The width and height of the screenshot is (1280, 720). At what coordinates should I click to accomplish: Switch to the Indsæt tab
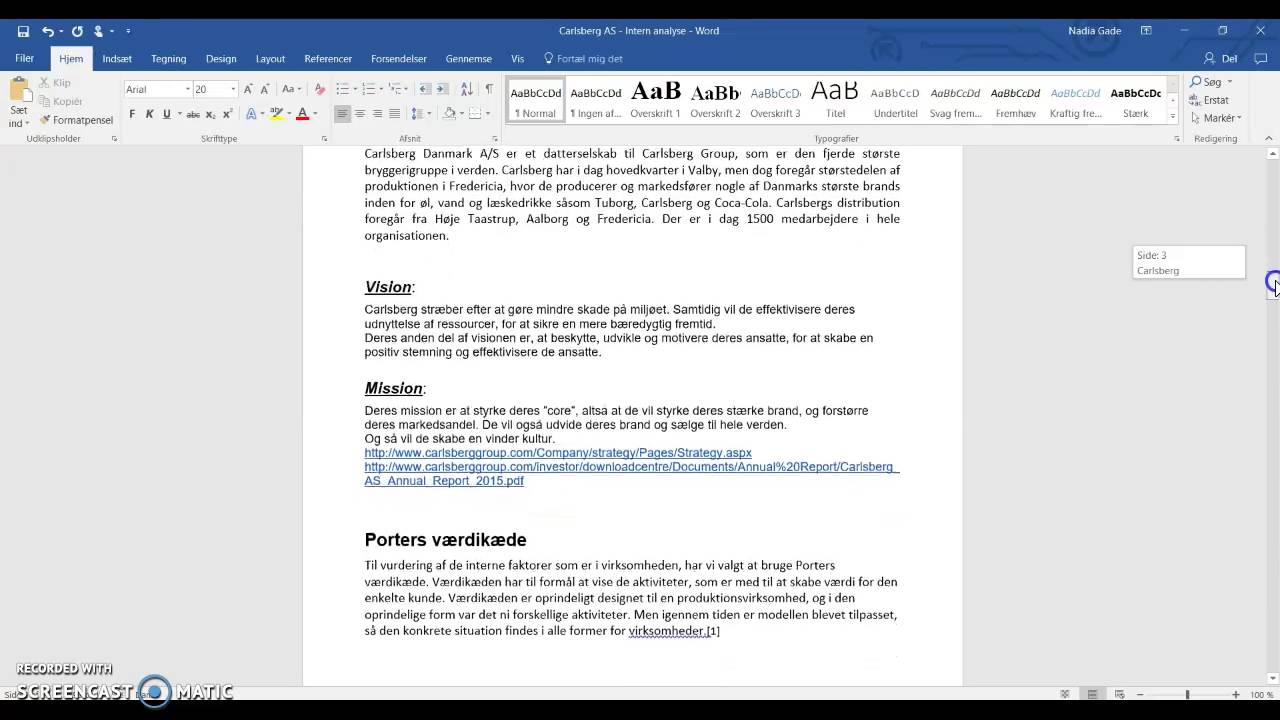pyautogui.click(x=117, y=59)
